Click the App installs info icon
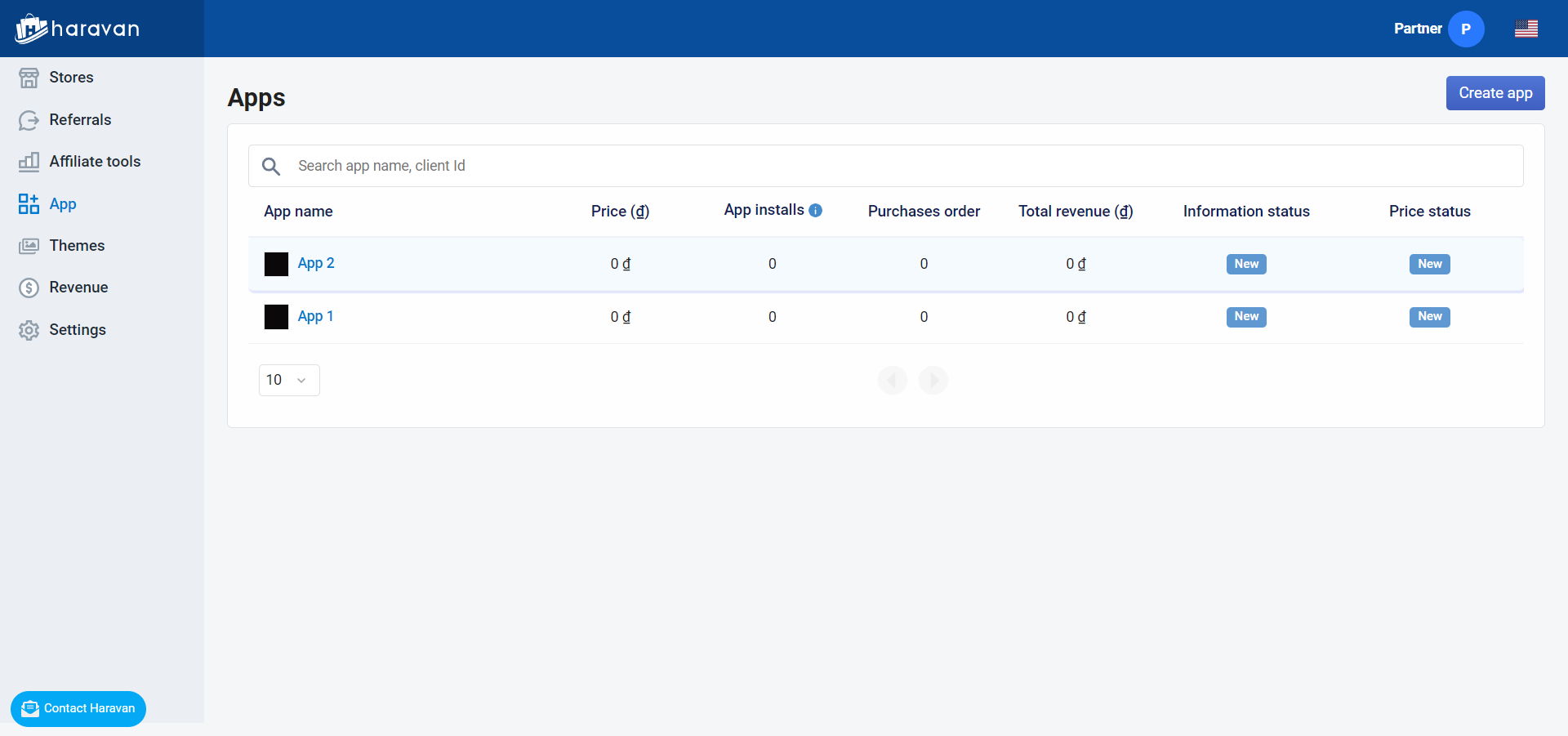 (x=815, y=211)
